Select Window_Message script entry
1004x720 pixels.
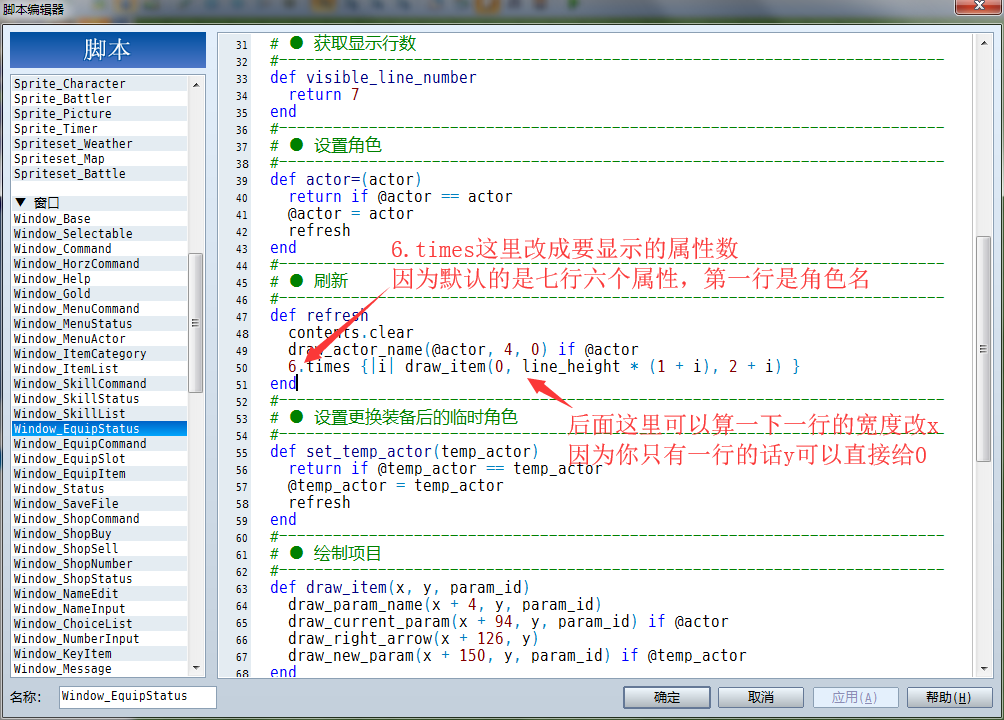point(99,668)
